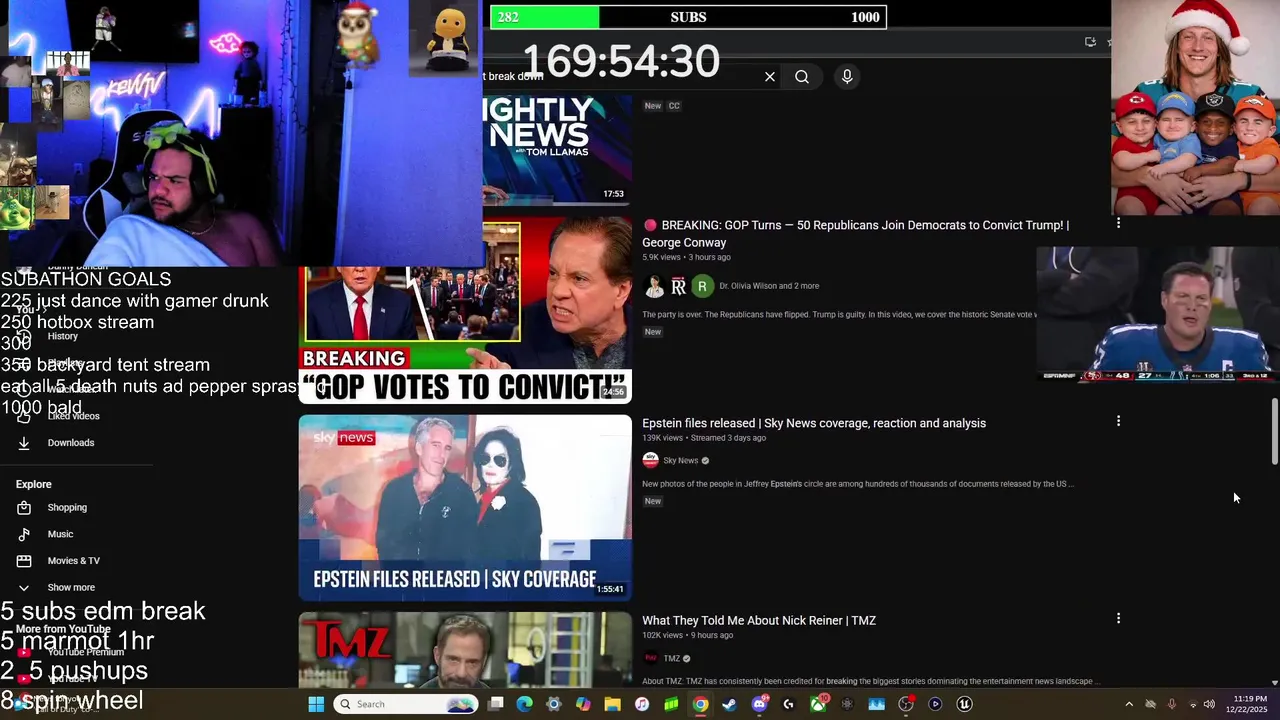This screenshot has height=720, width=1280.
Task: Click the '102K views' text under TMZ video
Action: tap(662, 635)
